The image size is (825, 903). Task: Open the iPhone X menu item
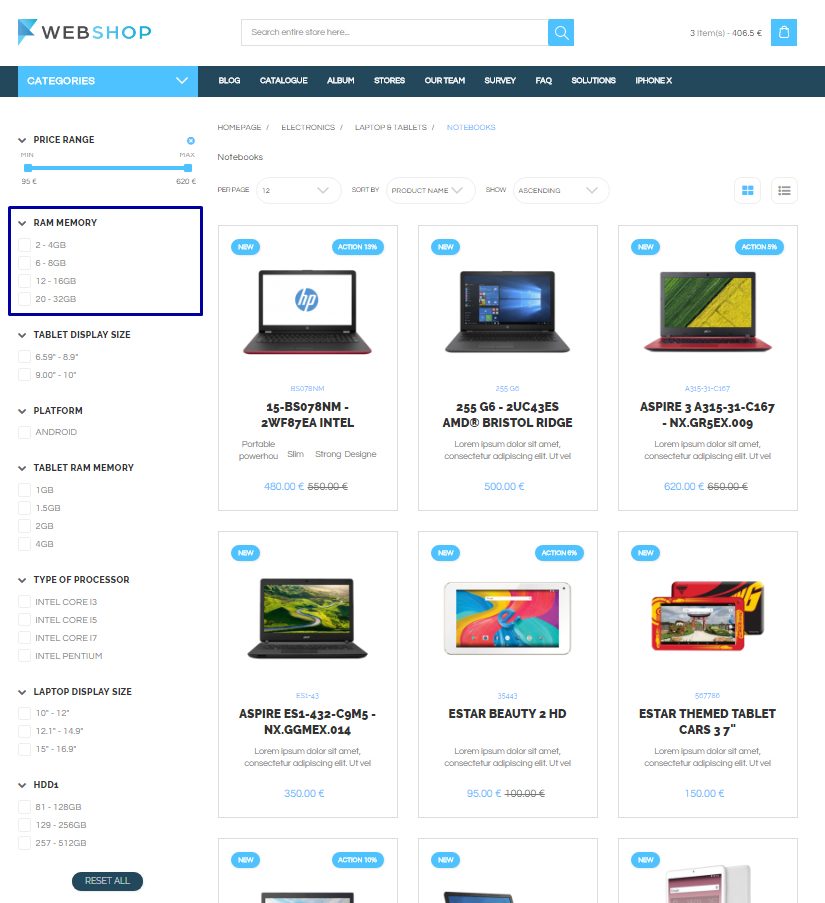[653, 81]
